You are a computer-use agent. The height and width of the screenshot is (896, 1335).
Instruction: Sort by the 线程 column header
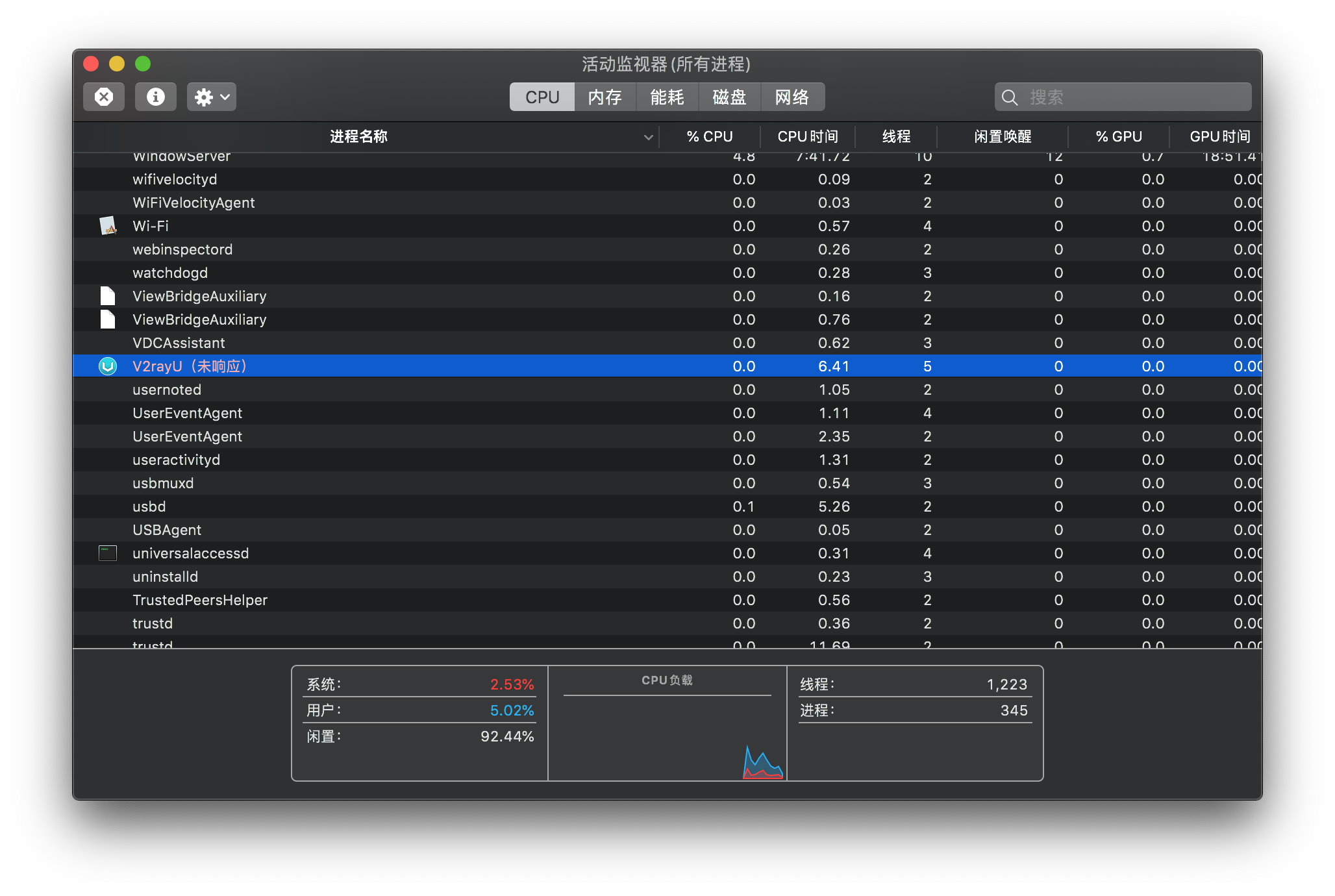[x=896, y=137]
